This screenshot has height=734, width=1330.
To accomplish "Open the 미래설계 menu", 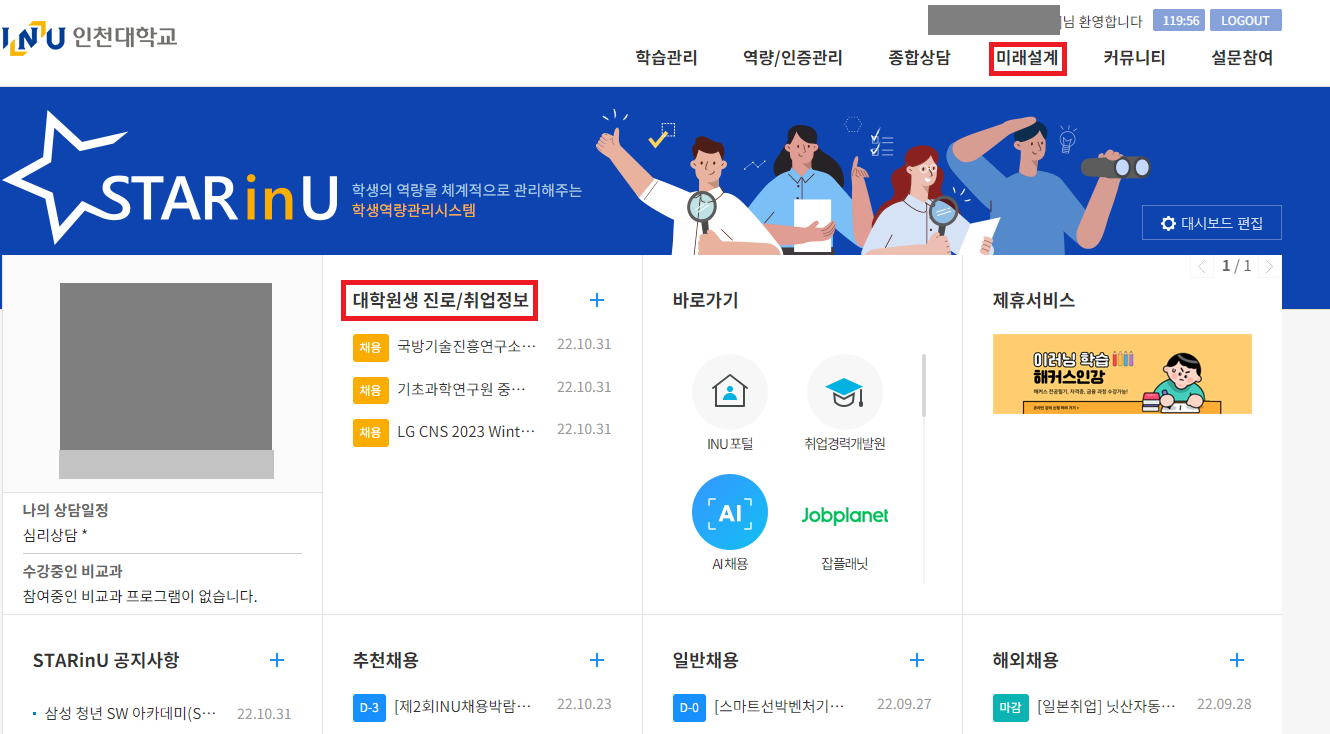I will (x=1027, y=58).
